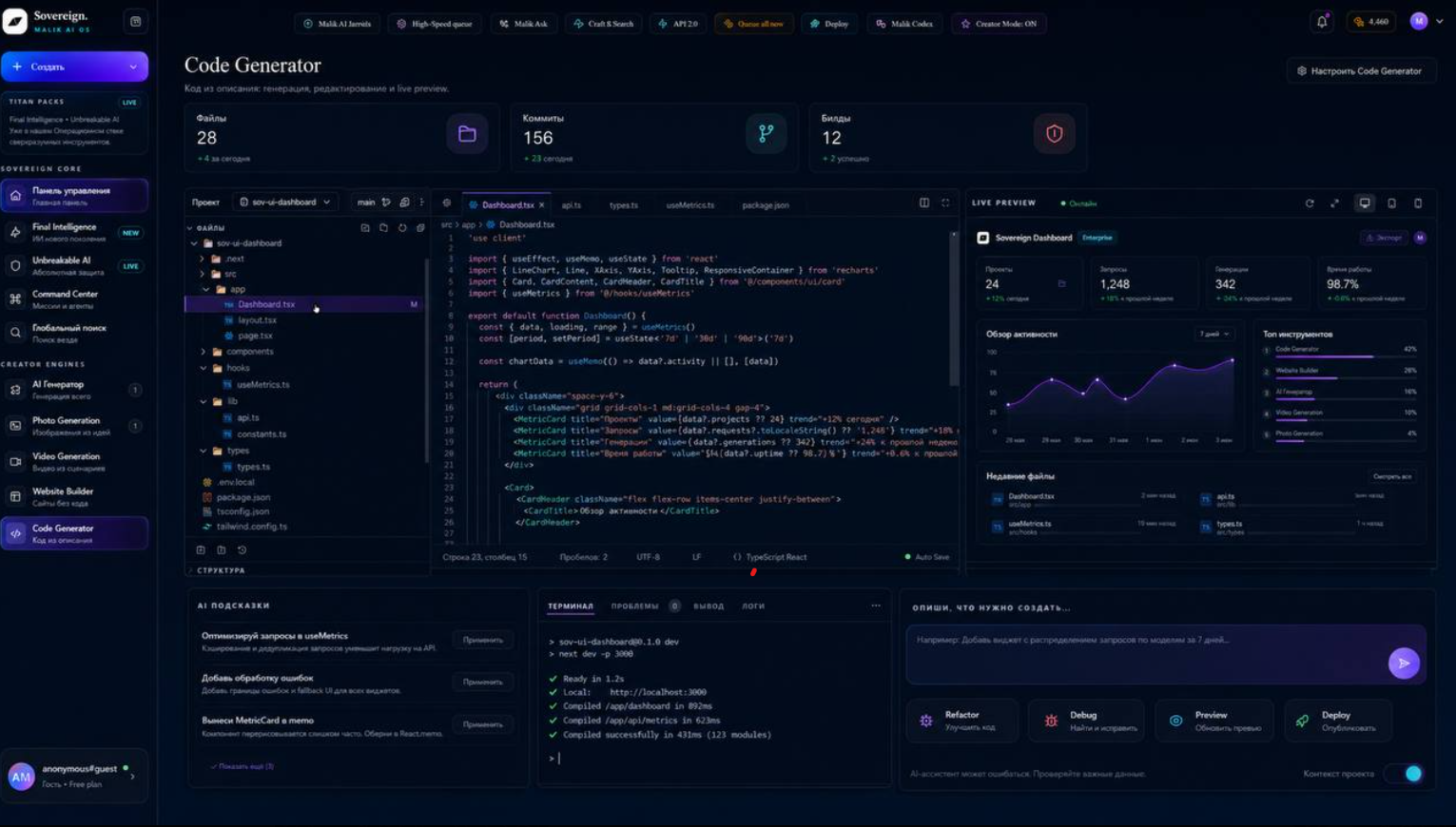
Task: Switch live preview to mobile view
Action: [x=1418, y=203]
